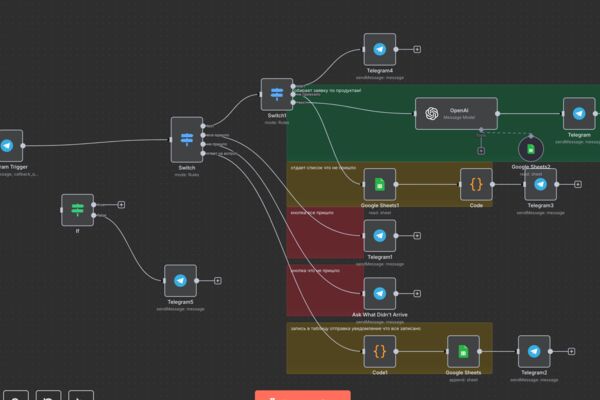Screen dimensions: 600x400
Task: Add a node after Telegram5
Action: (218, 281)
